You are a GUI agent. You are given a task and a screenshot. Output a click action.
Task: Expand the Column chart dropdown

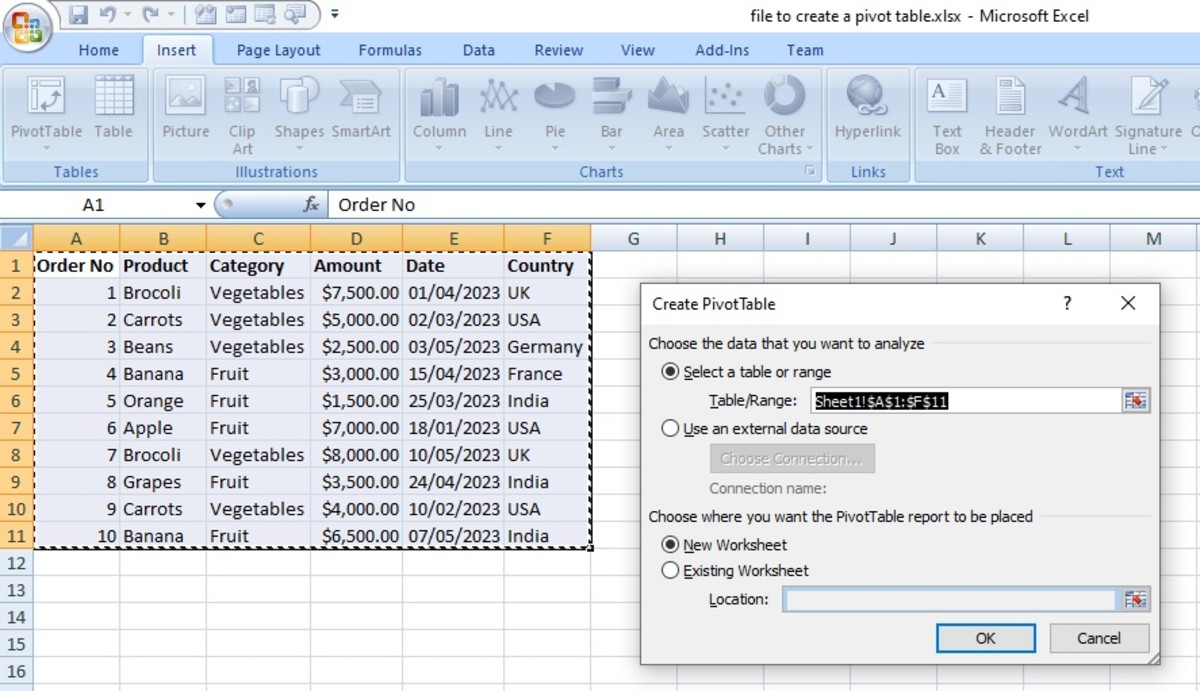439,149
